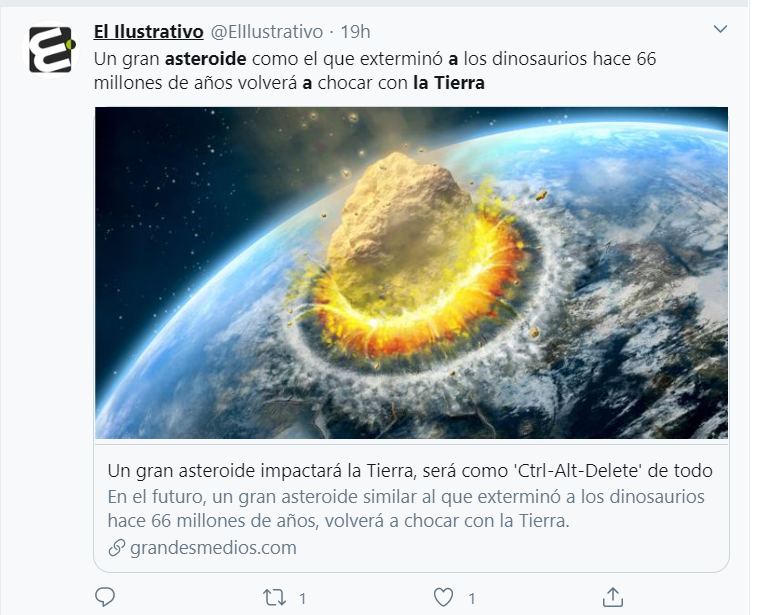Open the @ElIlustrativo handle
Image resolution: width=760 pixels, height=615 pixels.
[x=267, y=32]
